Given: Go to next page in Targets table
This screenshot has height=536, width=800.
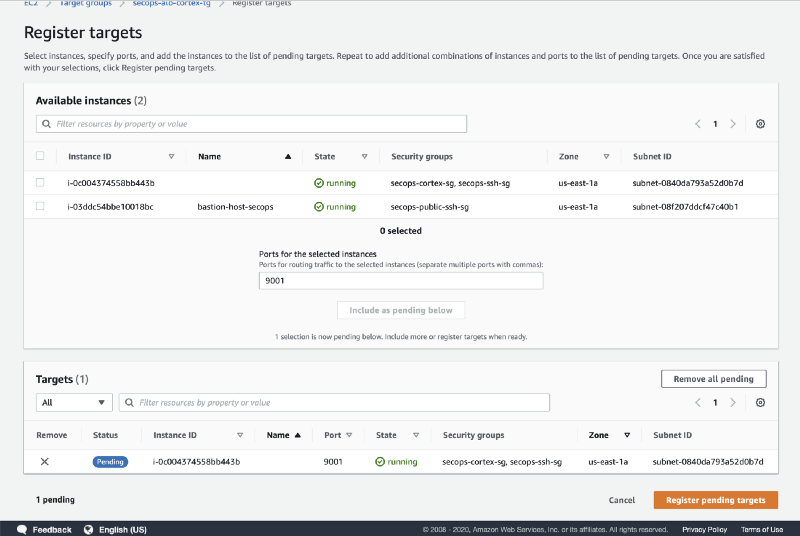Looking at the screenshot, I should click(733, 402).
